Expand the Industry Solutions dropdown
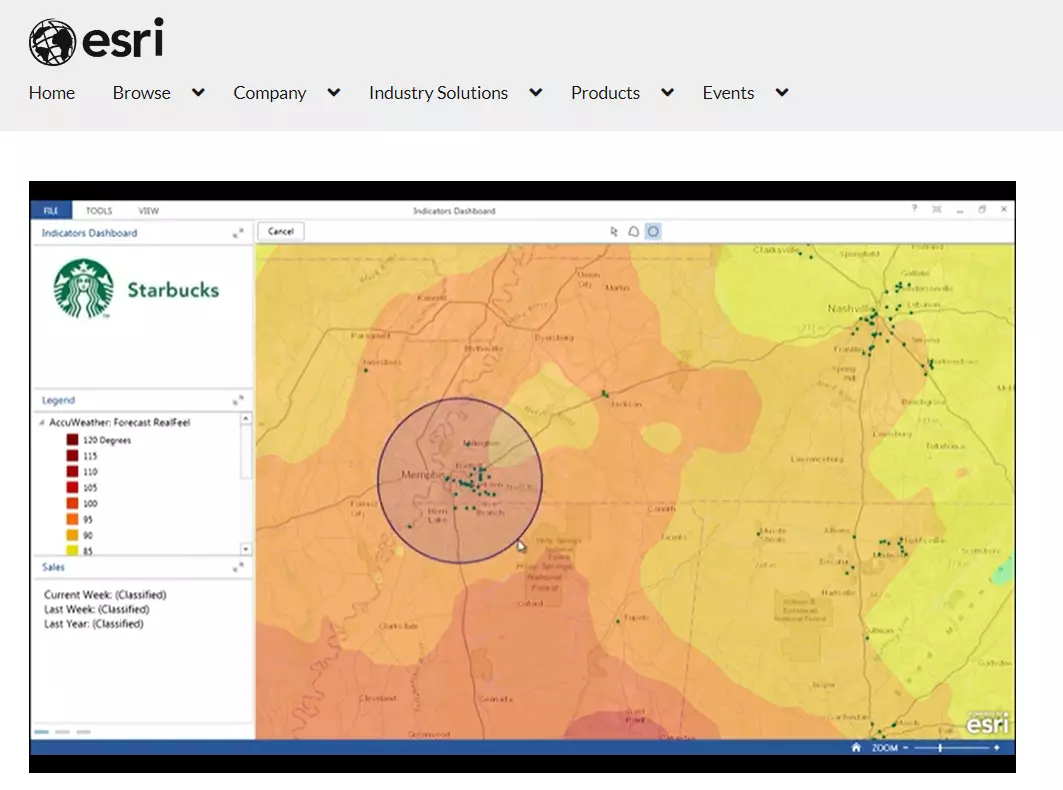The width and height of the screenshot is (1063, 790). (x=536, y=93)
